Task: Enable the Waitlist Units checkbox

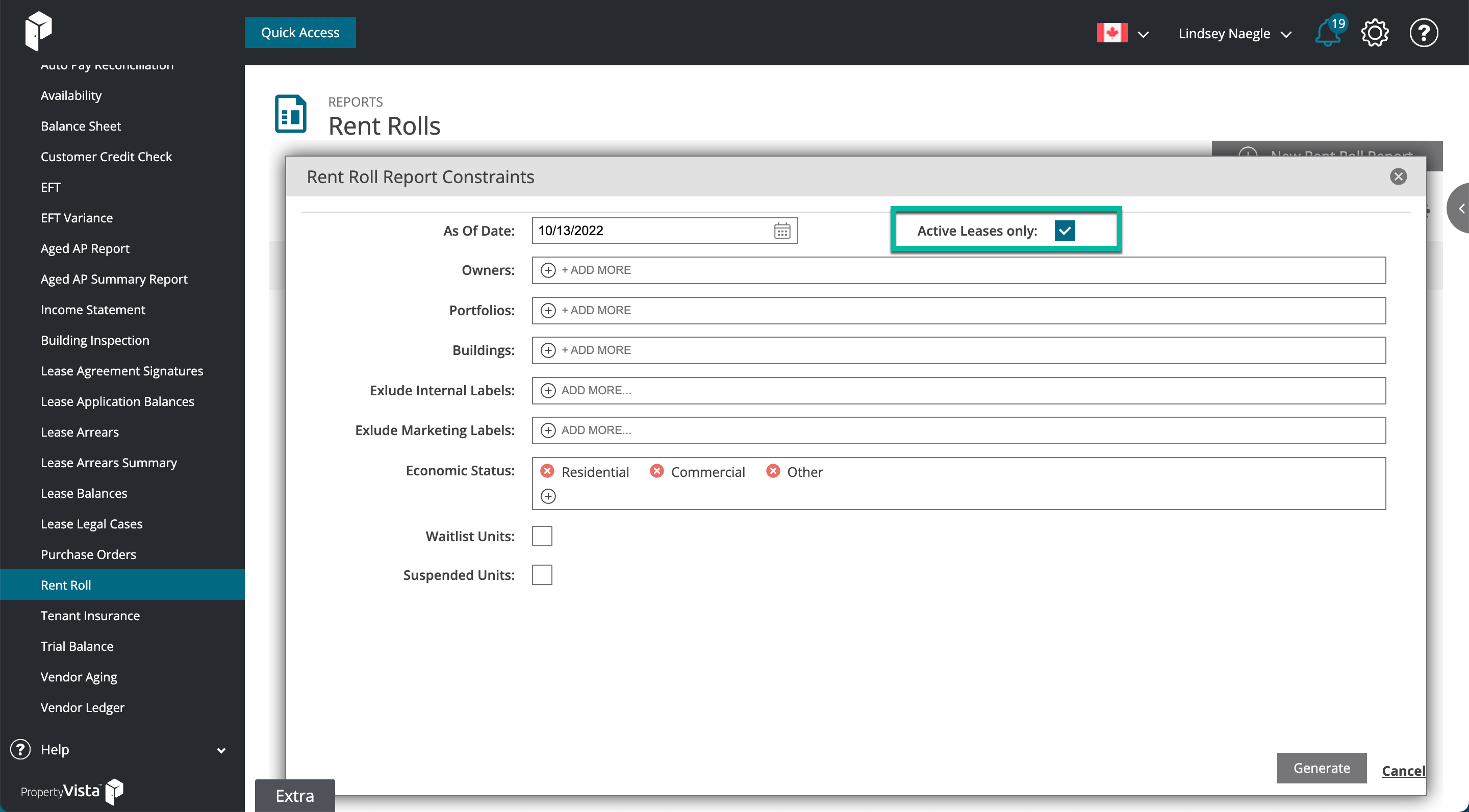Action: click(x=542, y=536)
